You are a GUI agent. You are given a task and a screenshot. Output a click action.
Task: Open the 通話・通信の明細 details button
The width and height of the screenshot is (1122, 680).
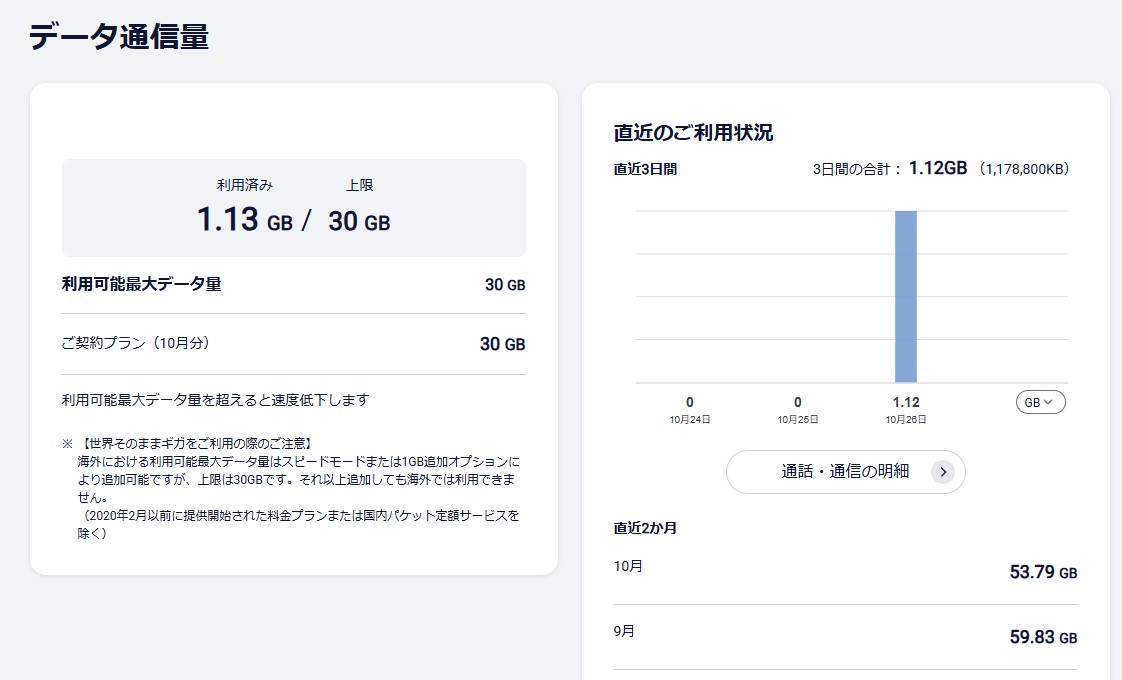(x=845, y=472)
